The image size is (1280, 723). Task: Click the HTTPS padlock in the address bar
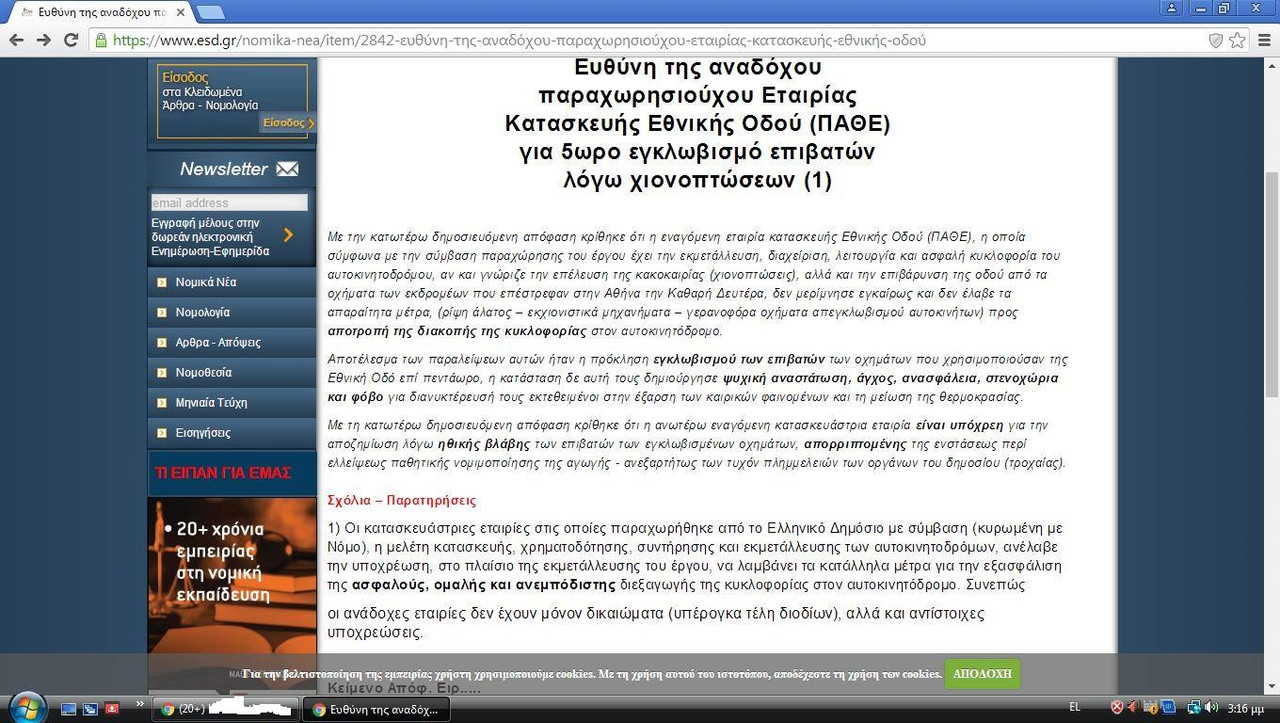coord(100,41)
